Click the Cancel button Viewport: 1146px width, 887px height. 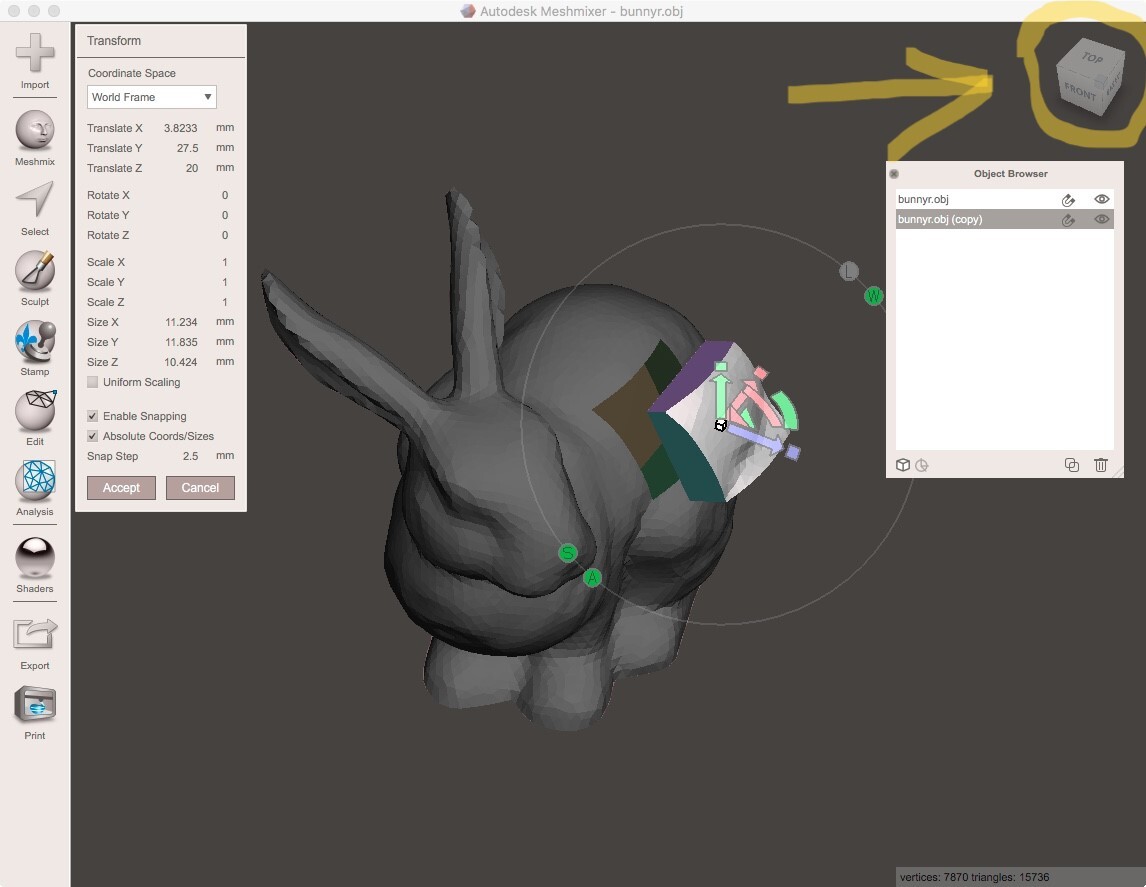tap(200, 488)
